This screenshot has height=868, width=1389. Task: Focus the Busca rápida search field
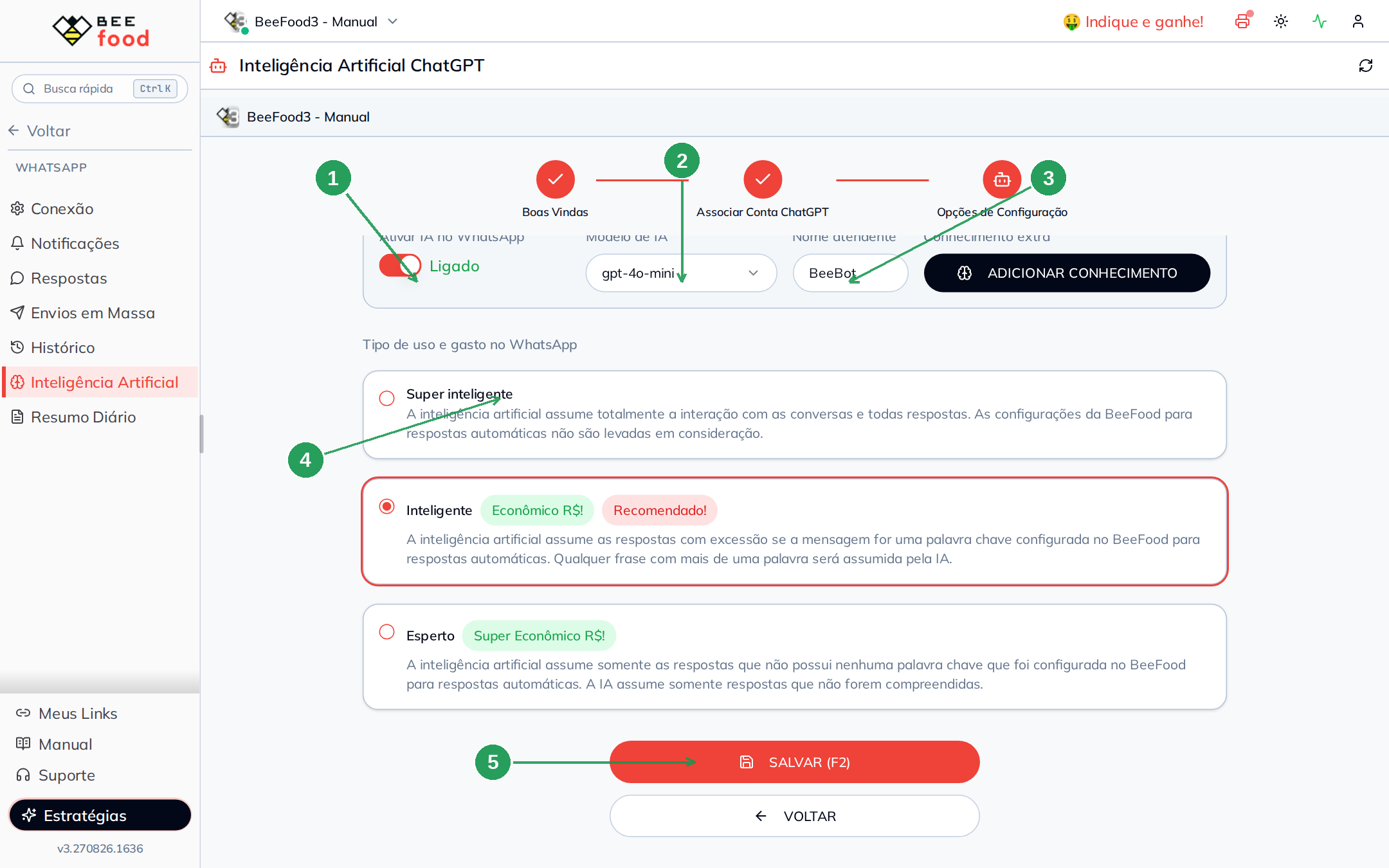point(100,89)
